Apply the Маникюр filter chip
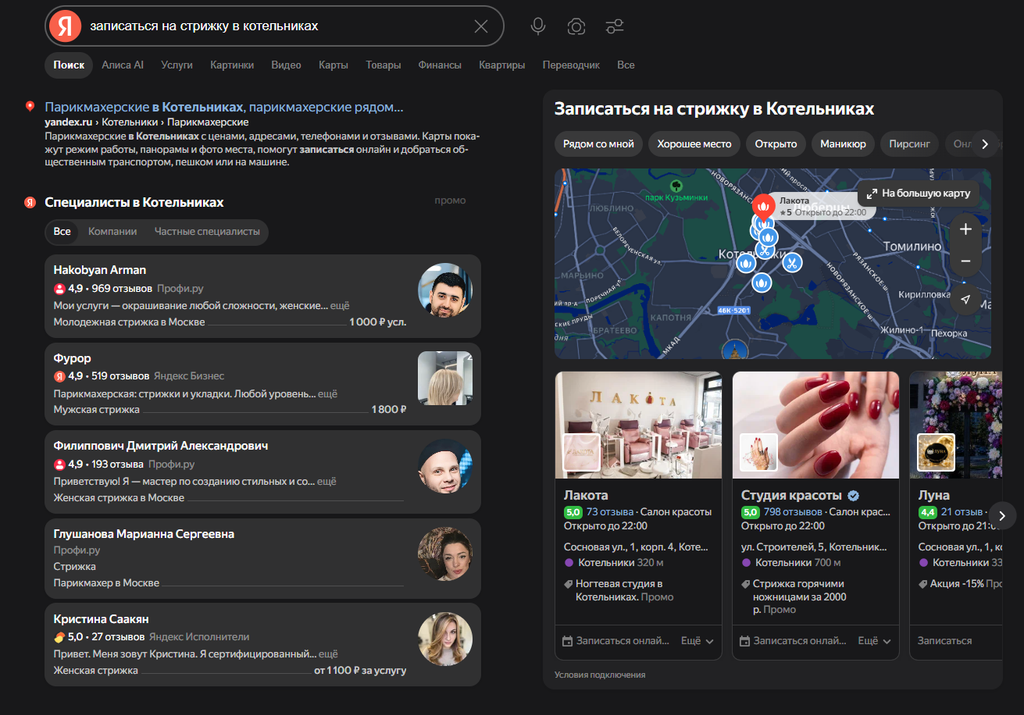The width and height of the screenshot is (1024, 715). 843,144
